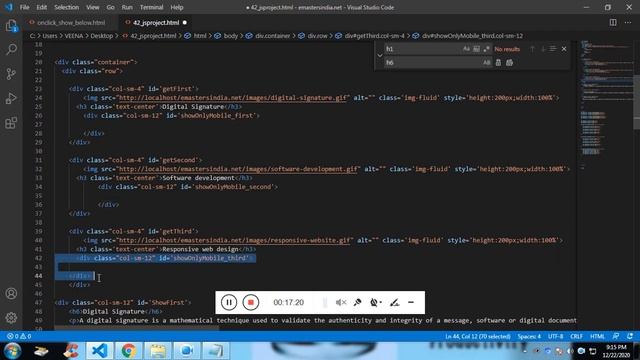Image resolution: width=640 pixels, height=360 pixels.
Task: Click Ln 44, Col 12 status item
Action: [x=478, y=336]
